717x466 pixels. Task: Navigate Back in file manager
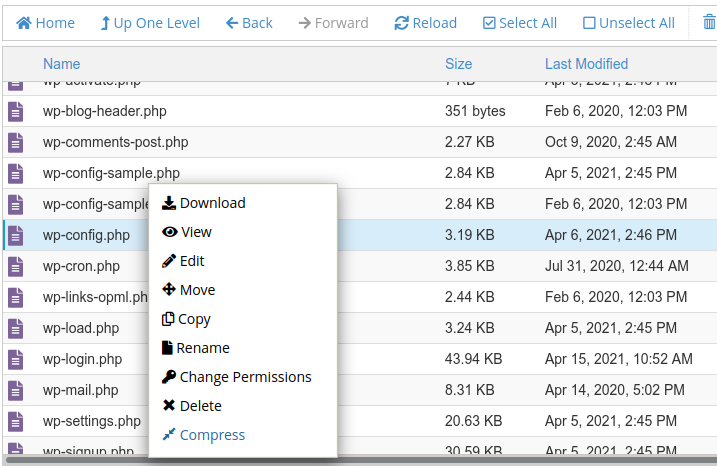pos(249,23)
